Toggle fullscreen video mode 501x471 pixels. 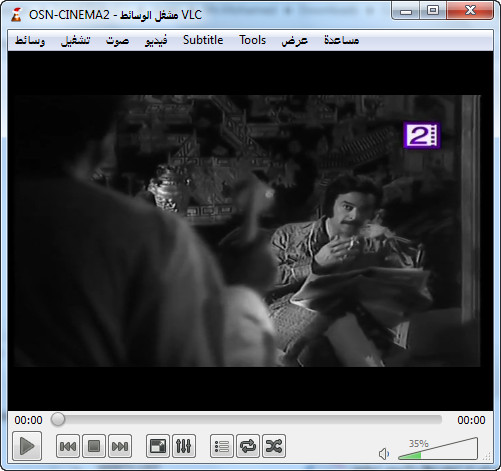coord(158,446)
